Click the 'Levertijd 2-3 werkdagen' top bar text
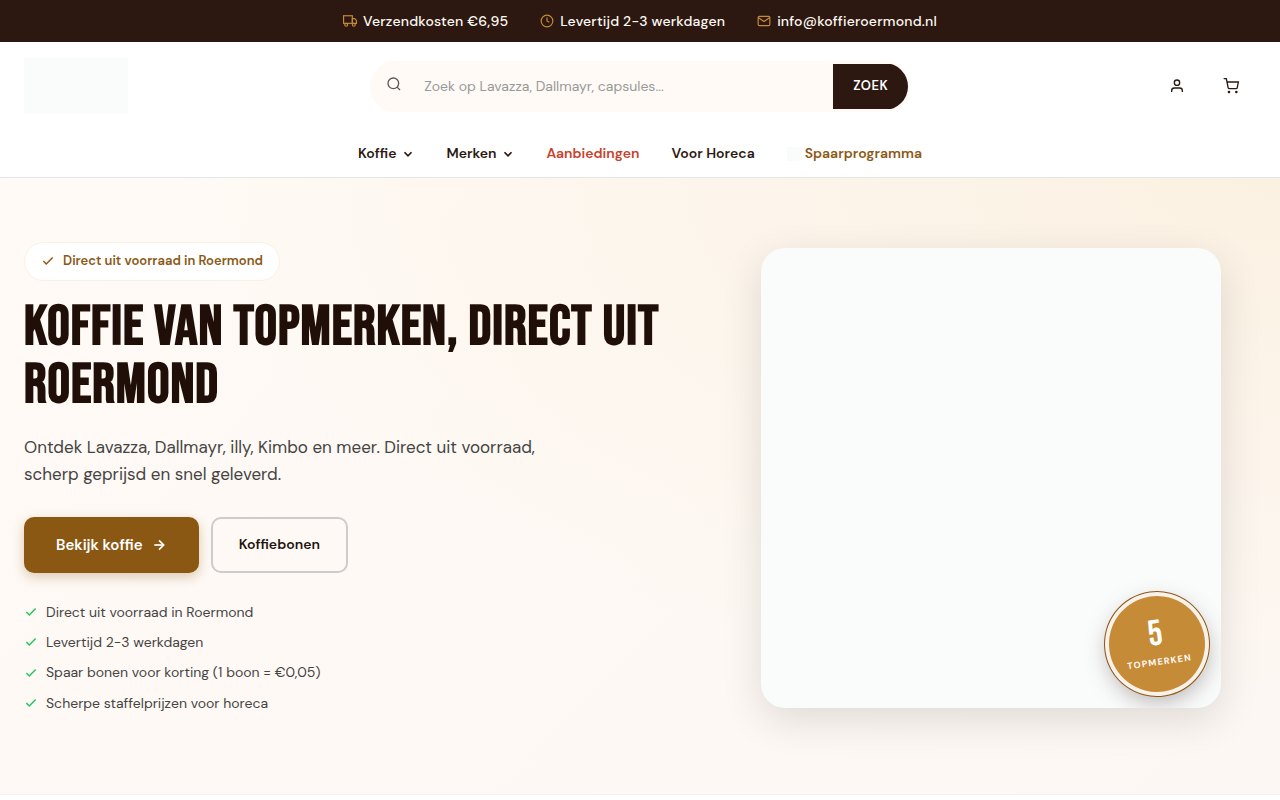Image resolution: width=1280 pixels, height=800 pixels. [642, 21]
